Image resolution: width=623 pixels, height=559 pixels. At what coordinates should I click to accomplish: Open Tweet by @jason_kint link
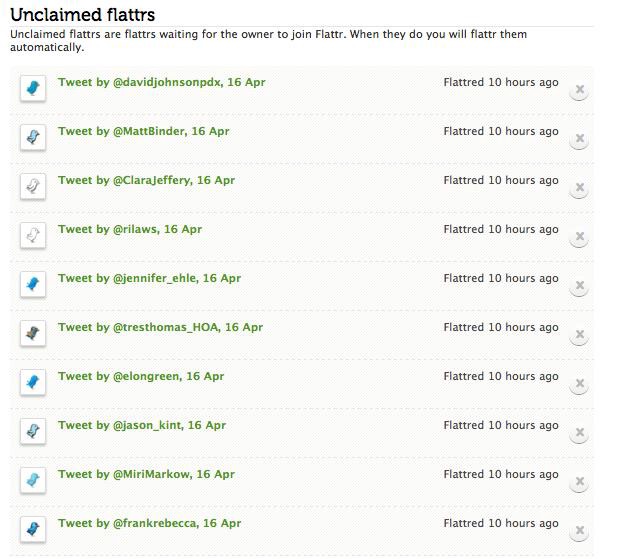[x=142, y=426]
